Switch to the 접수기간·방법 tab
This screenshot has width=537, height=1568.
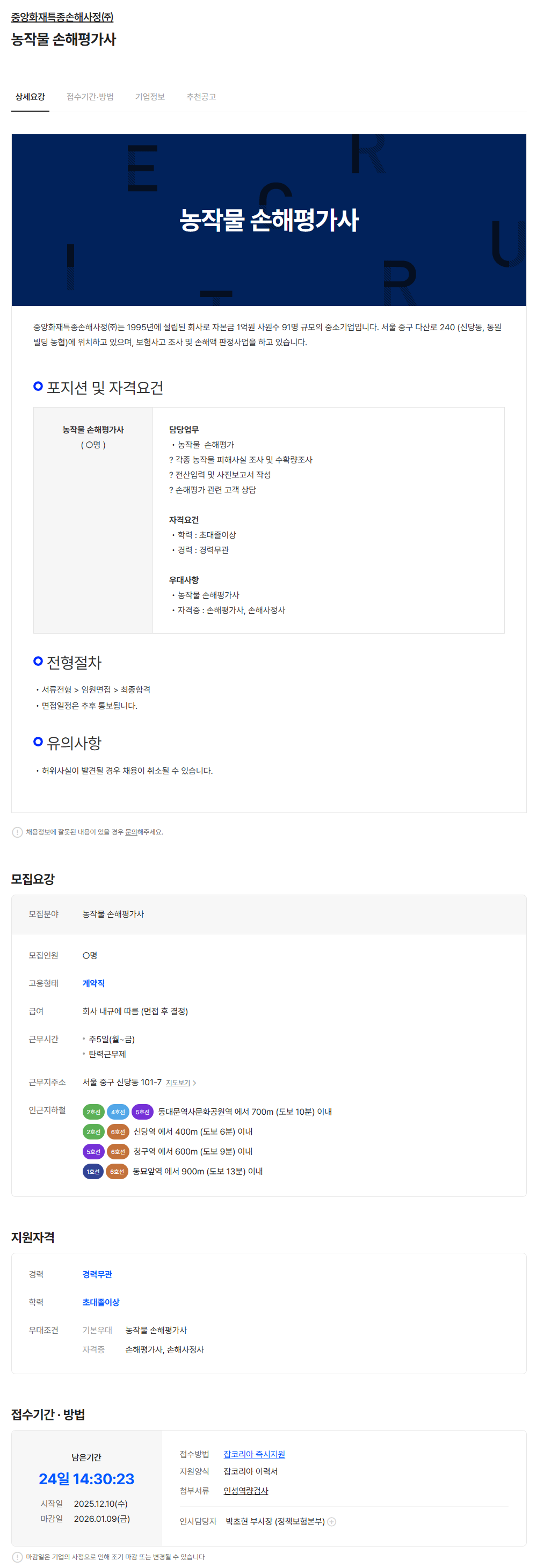click(x=90, y=97)
